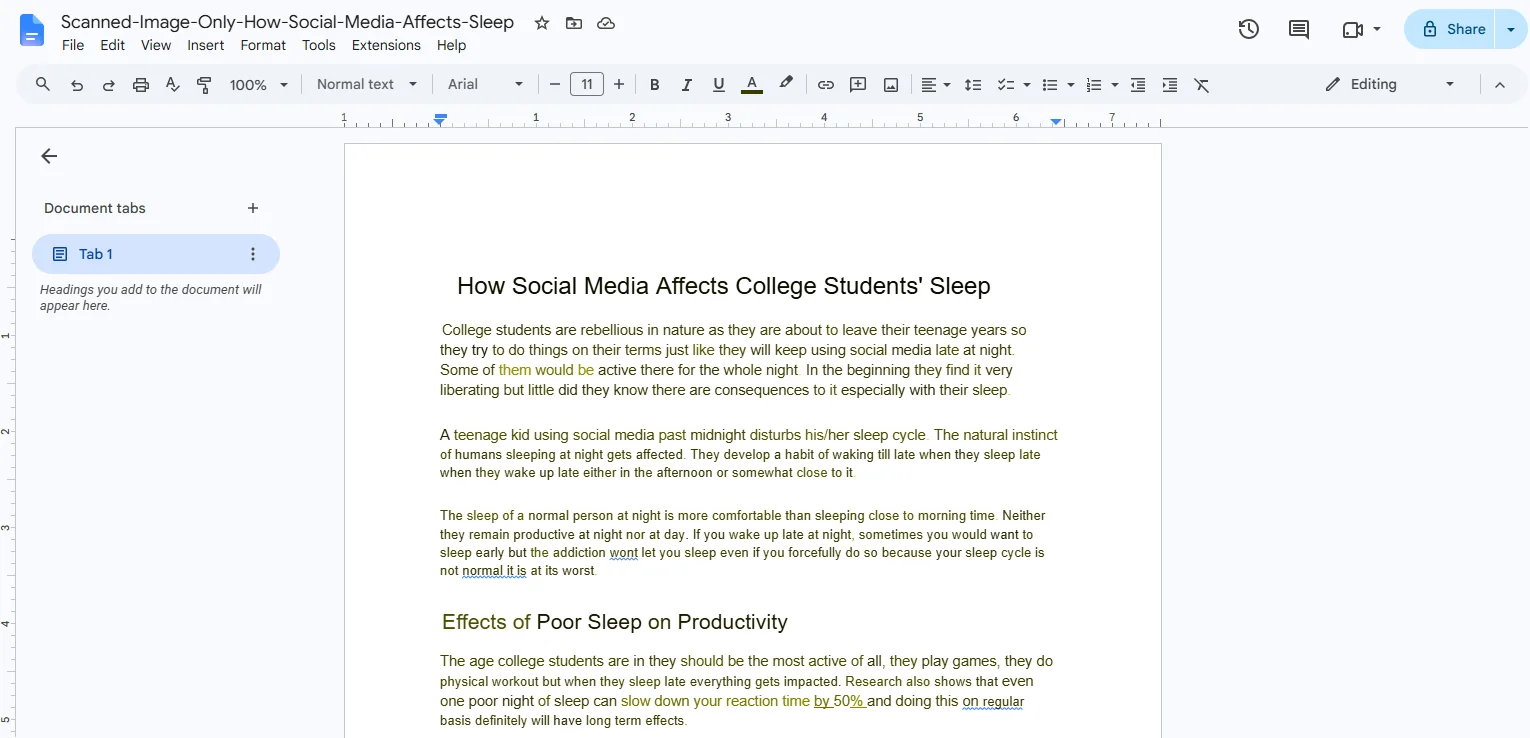Increase the indent

(x=1170, y=85)
